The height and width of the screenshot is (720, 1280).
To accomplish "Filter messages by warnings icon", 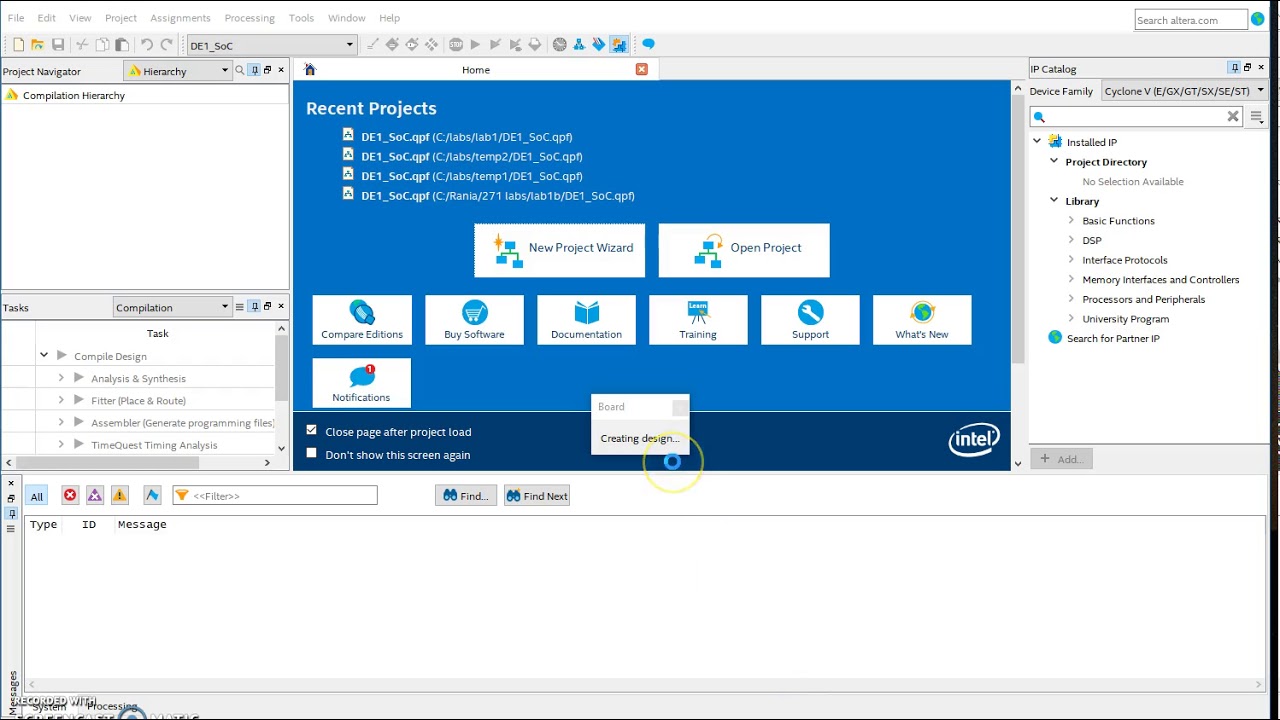I will click(119, 495).
